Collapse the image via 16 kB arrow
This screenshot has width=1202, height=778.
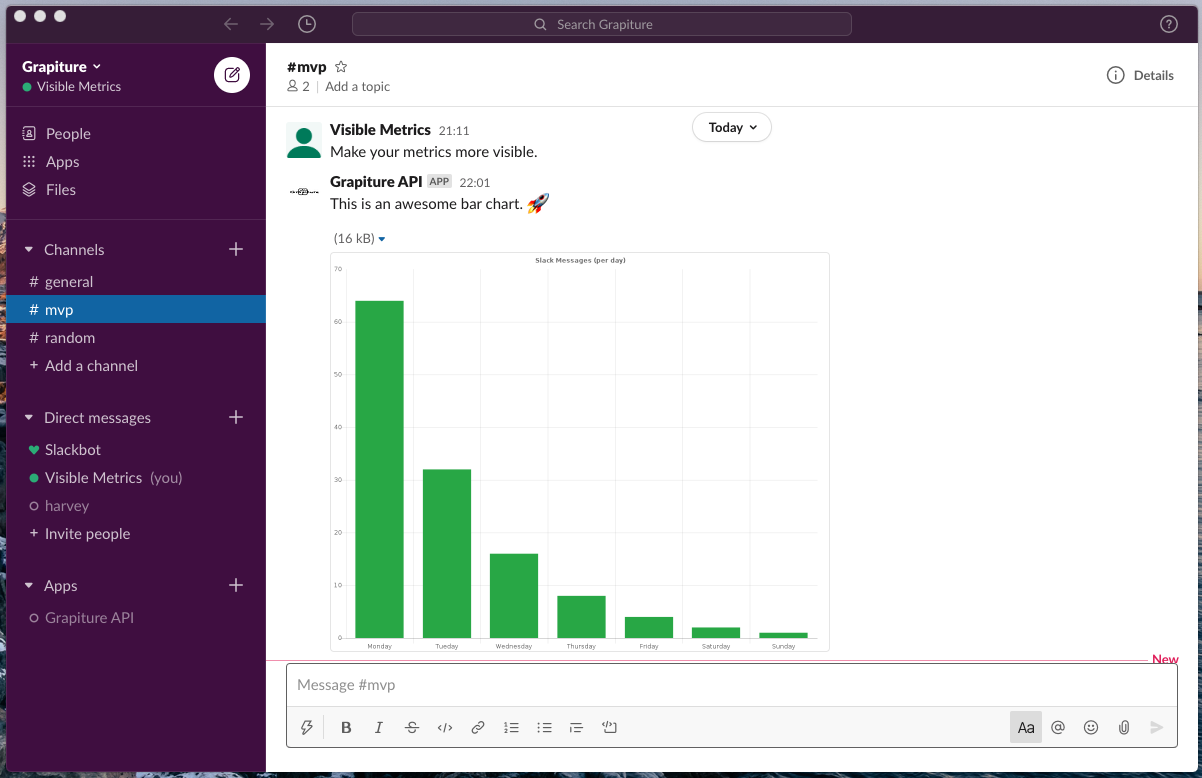382,239
